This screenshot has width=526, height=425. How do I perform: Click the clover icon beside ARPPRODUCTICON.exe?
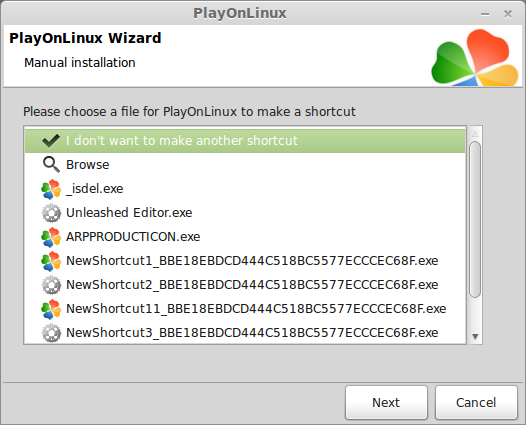pyautogui.click(x=51, y=237)
